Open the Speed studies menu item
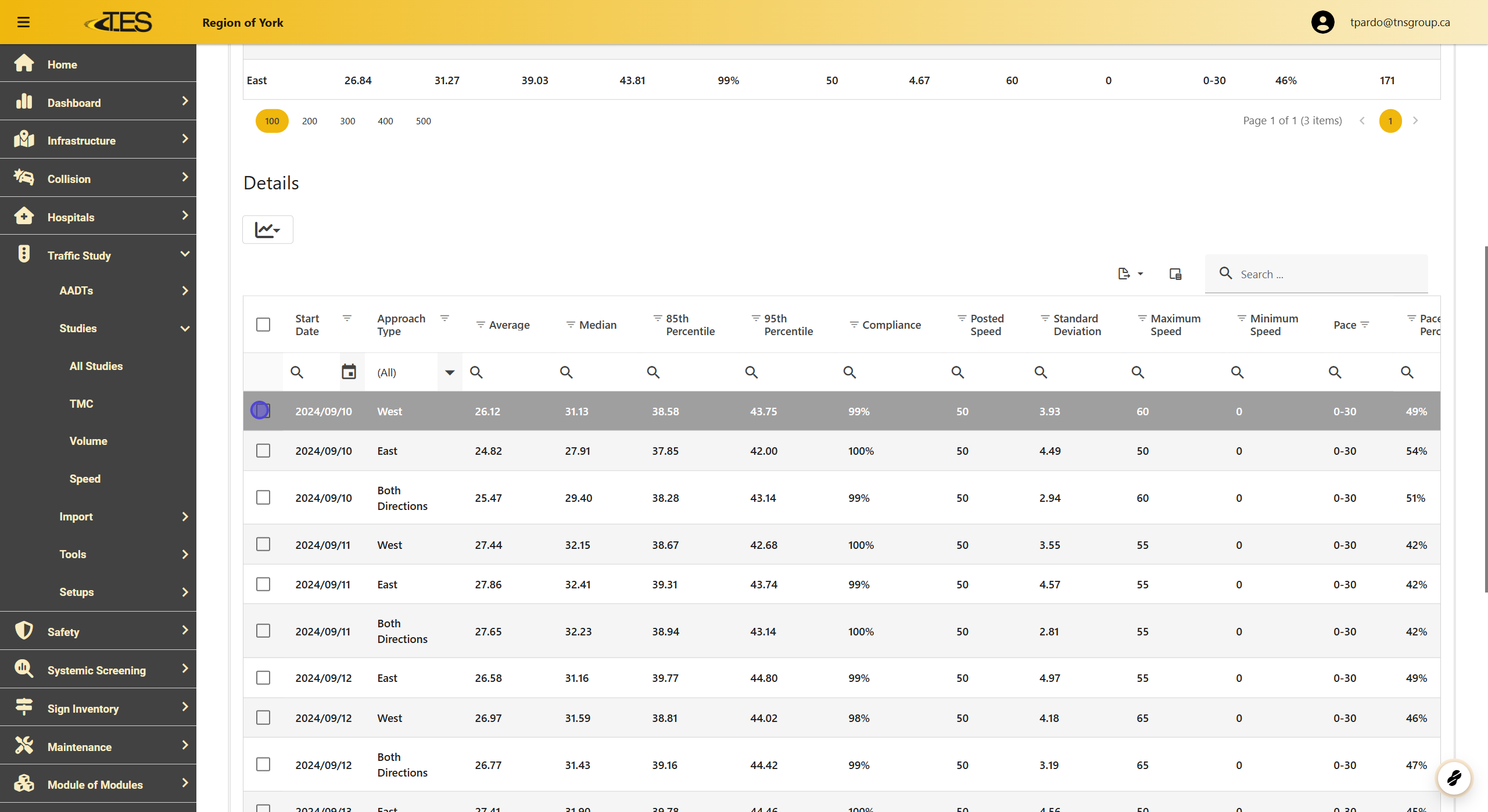This screenshot has width=1488, height=812. pos(85,479)
